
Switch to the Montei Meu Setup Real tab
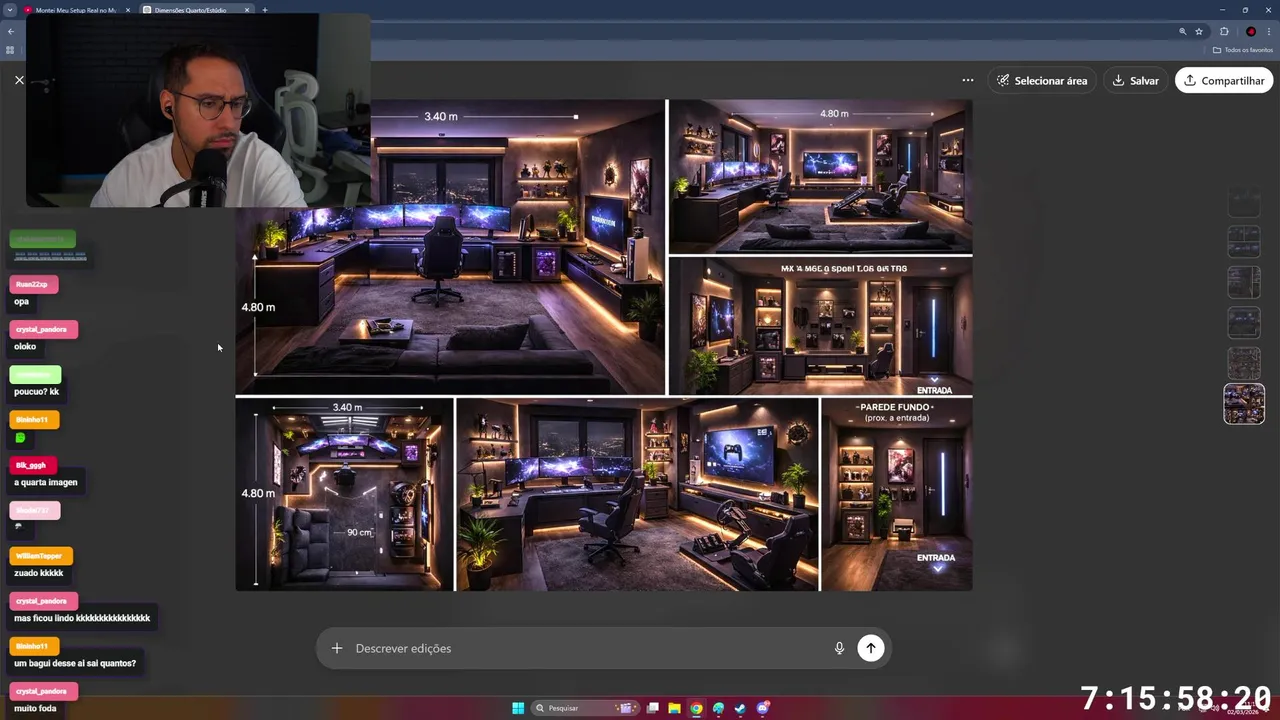[76, 10]
